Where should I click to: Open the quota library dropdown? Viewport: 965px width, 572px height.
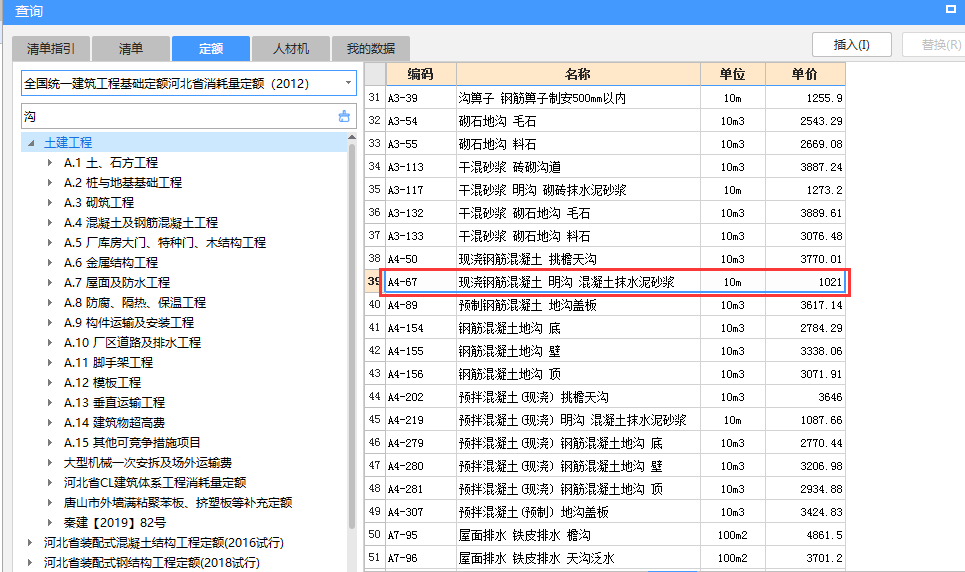point(348,83)
